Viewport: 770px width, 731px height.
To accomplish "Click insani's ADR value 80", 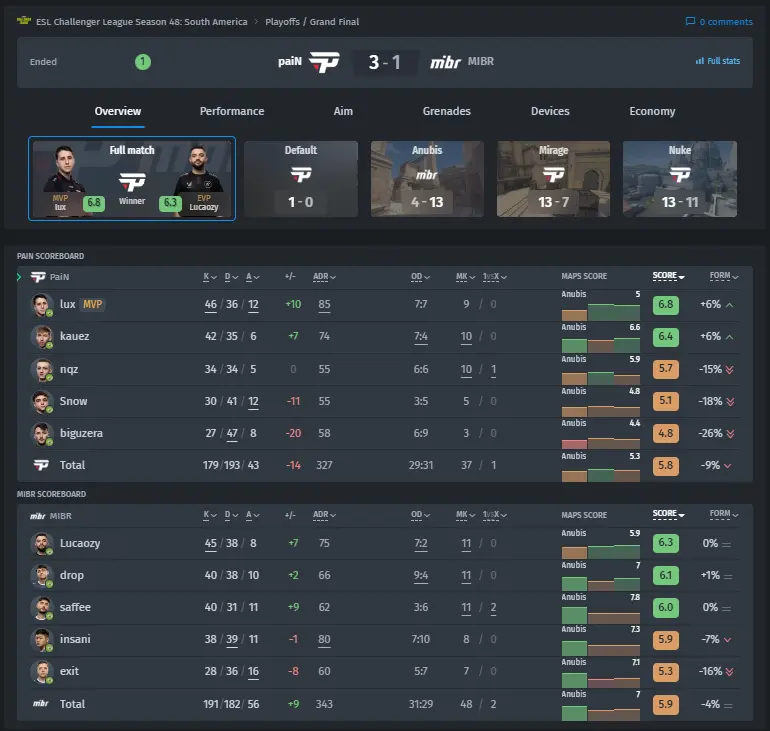I will click(324, 639).
